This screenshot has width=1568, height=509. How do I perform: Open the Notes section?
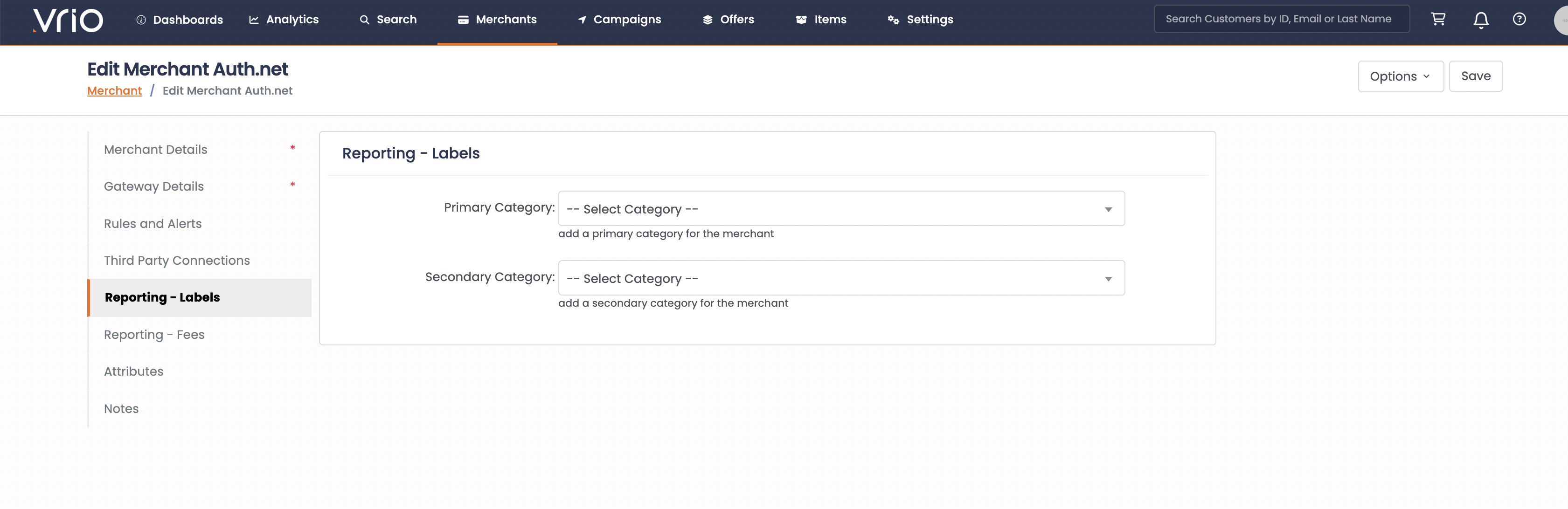pos(200,409)
